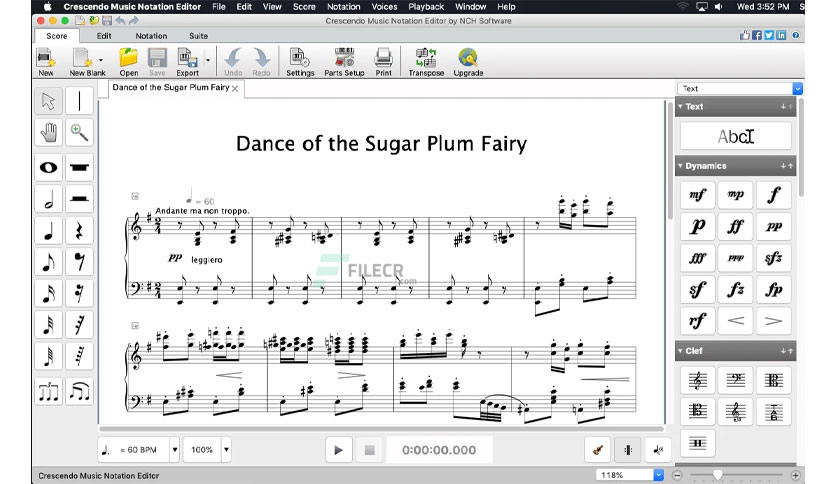The image size is (836, 484).
Task: Close Dance of the Sugar Plum Fairy tab
Action: pyautogui.click(x=235, y=88)
